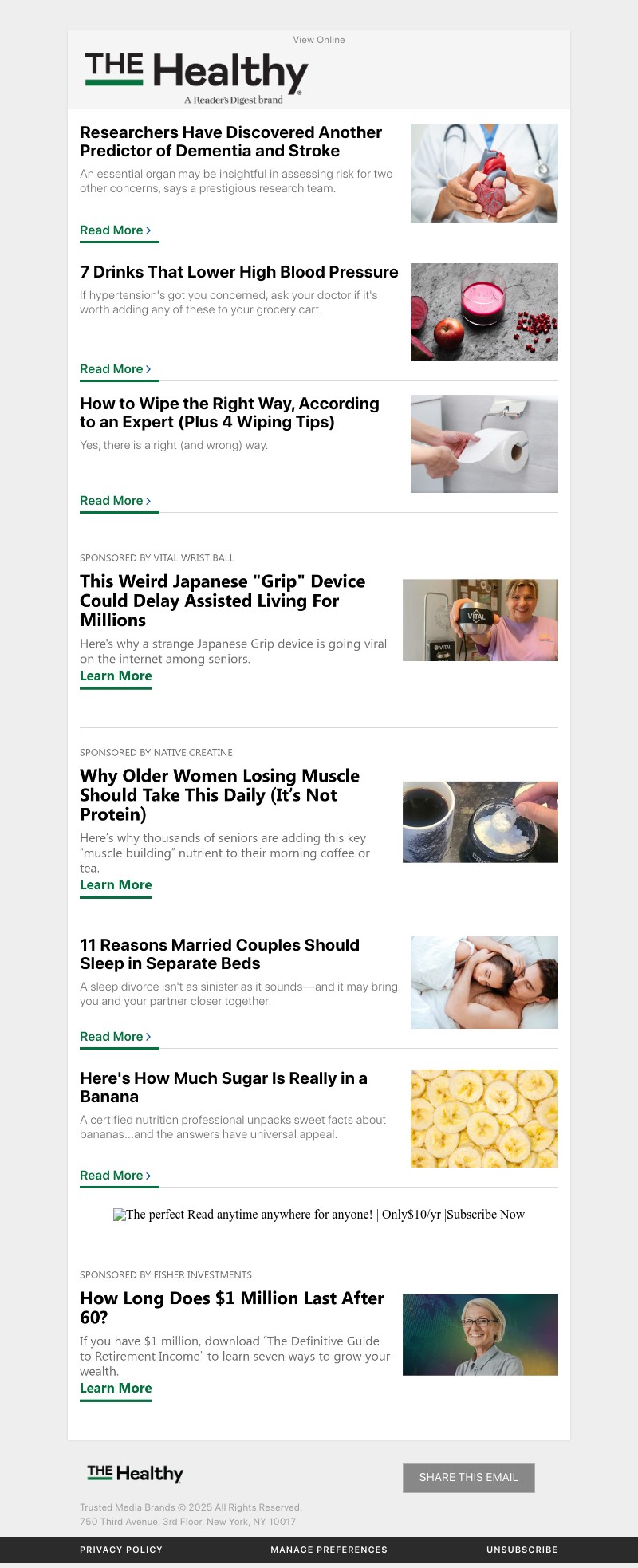This screenshot has width=638, height=1568.
Task: Click the Share This Email button
Action: pyautogui.click(x=469, y=1478)
